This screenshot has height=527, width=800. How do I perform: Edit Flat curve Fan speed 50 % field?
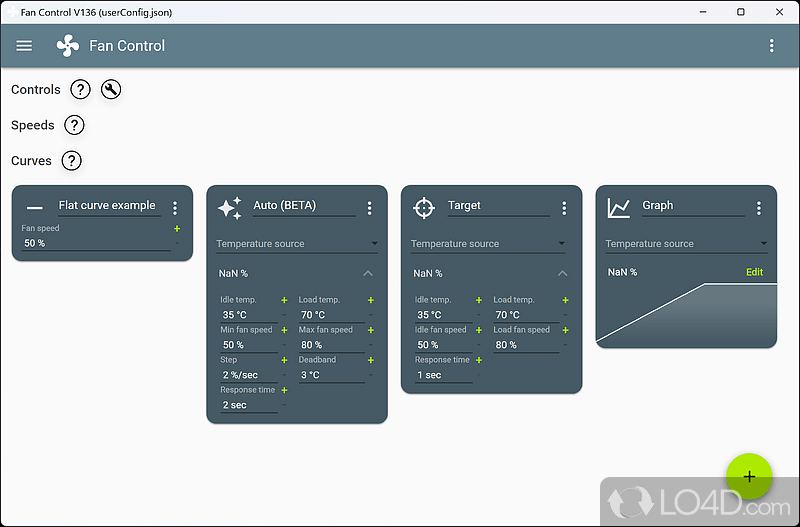[96, 243]
